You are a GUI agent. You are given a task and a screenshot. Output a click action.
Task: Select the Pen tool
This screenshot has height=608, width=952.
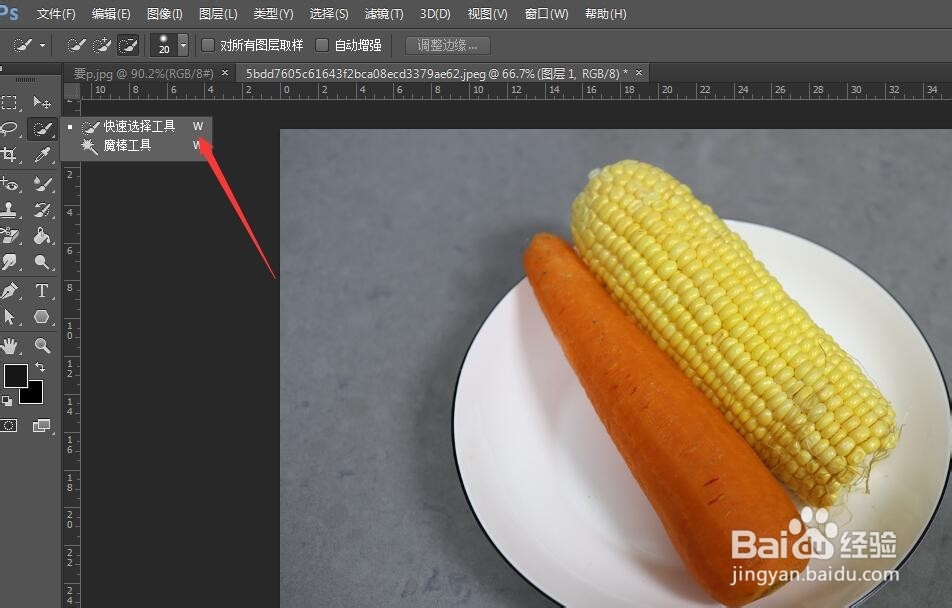pyautogui.click(x=9, y=291)
